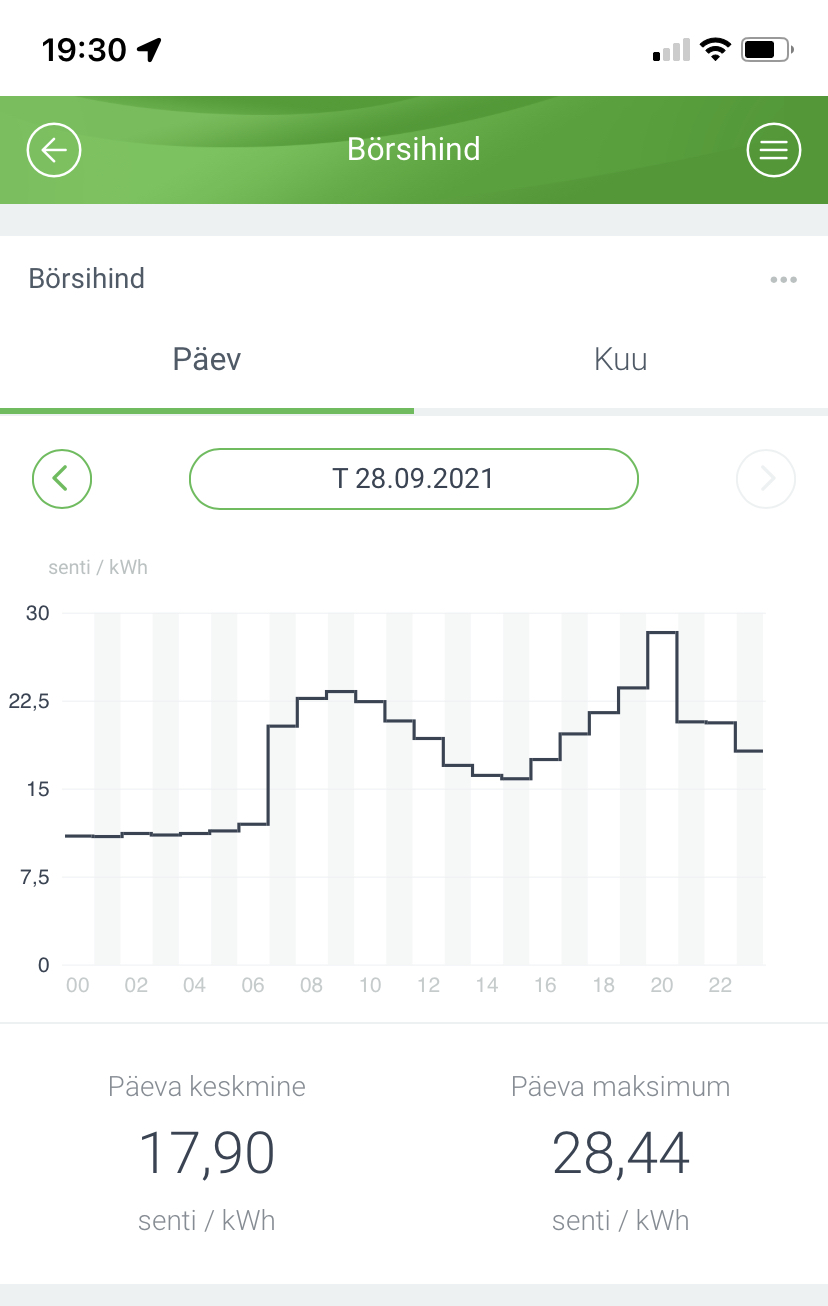
Task: Tap the disabled next day chevron
Action: pyautogui.click(x=766, y=479)
